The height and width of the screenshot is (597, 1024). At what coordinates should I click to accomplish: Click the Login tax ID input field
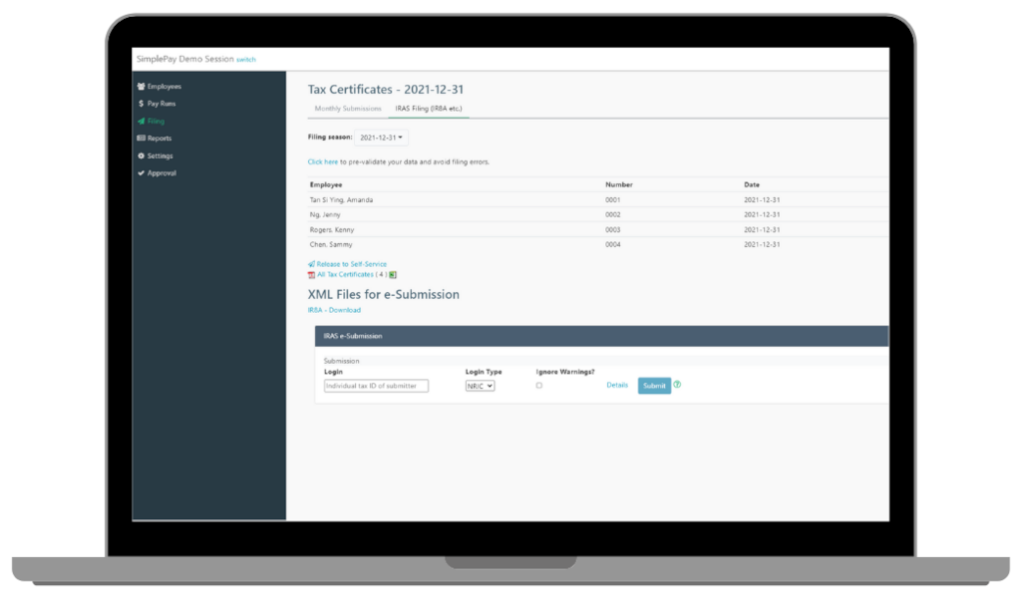pos(376,385)
